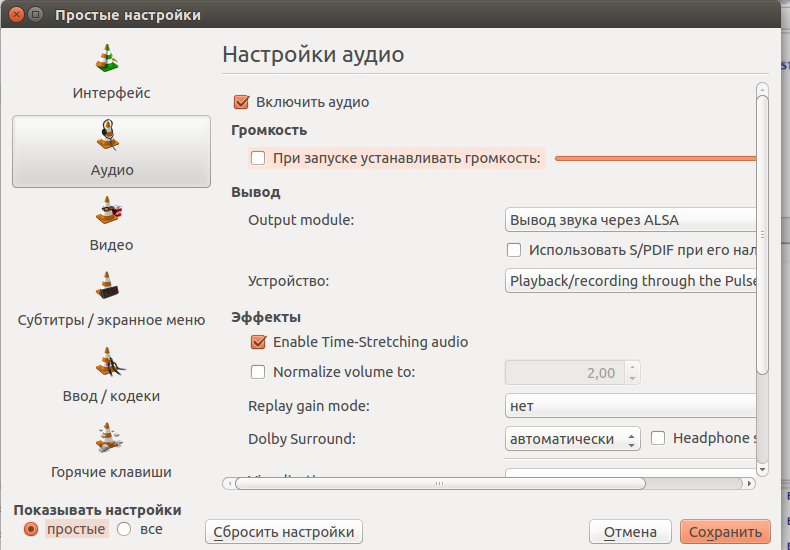Enable При запуске устанавливать громкость checkbox
This screenshot has height=550, width=790.
(x=258, y=158)
